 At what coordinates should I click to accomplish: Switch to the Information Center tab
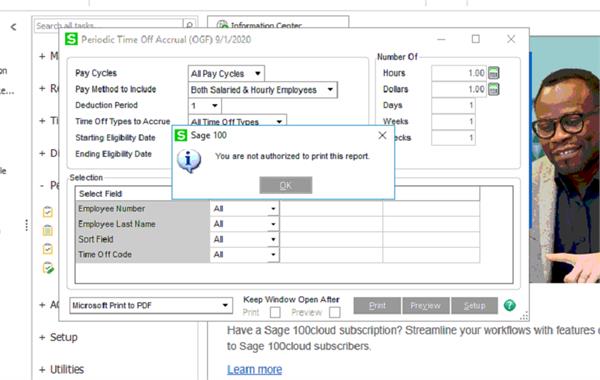[x=278, y=23]
